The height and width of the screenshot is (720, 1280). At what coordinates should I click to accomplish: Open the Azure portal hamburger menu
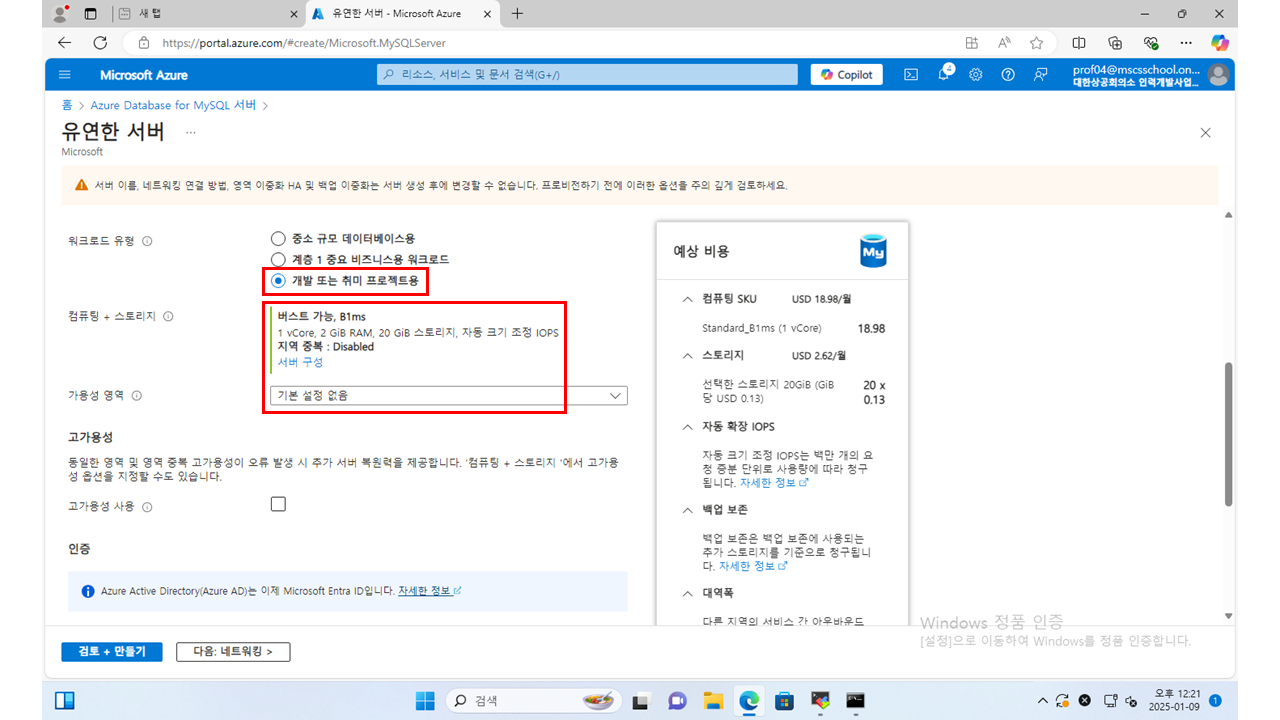65,75
